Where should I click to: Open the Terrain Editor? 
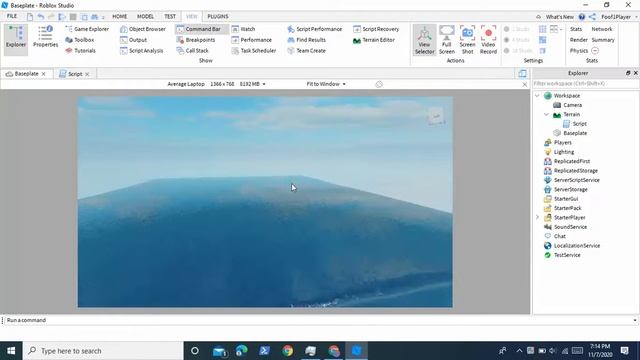374,40
